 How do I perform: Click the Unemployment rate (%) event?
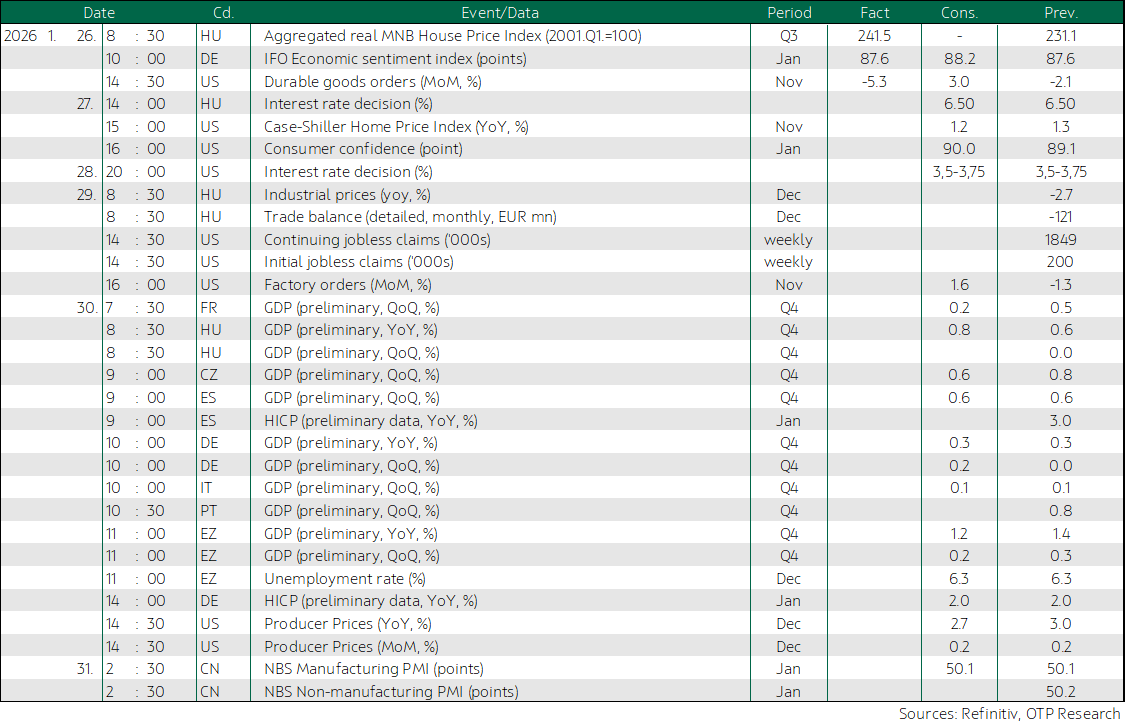tap(345, 579)
